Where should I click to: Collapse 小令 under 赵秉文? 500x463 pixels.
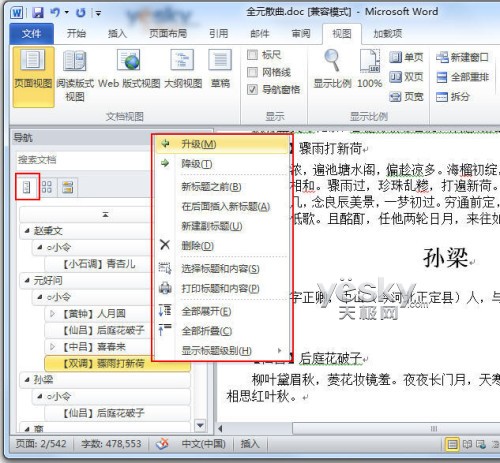[40, 247]
